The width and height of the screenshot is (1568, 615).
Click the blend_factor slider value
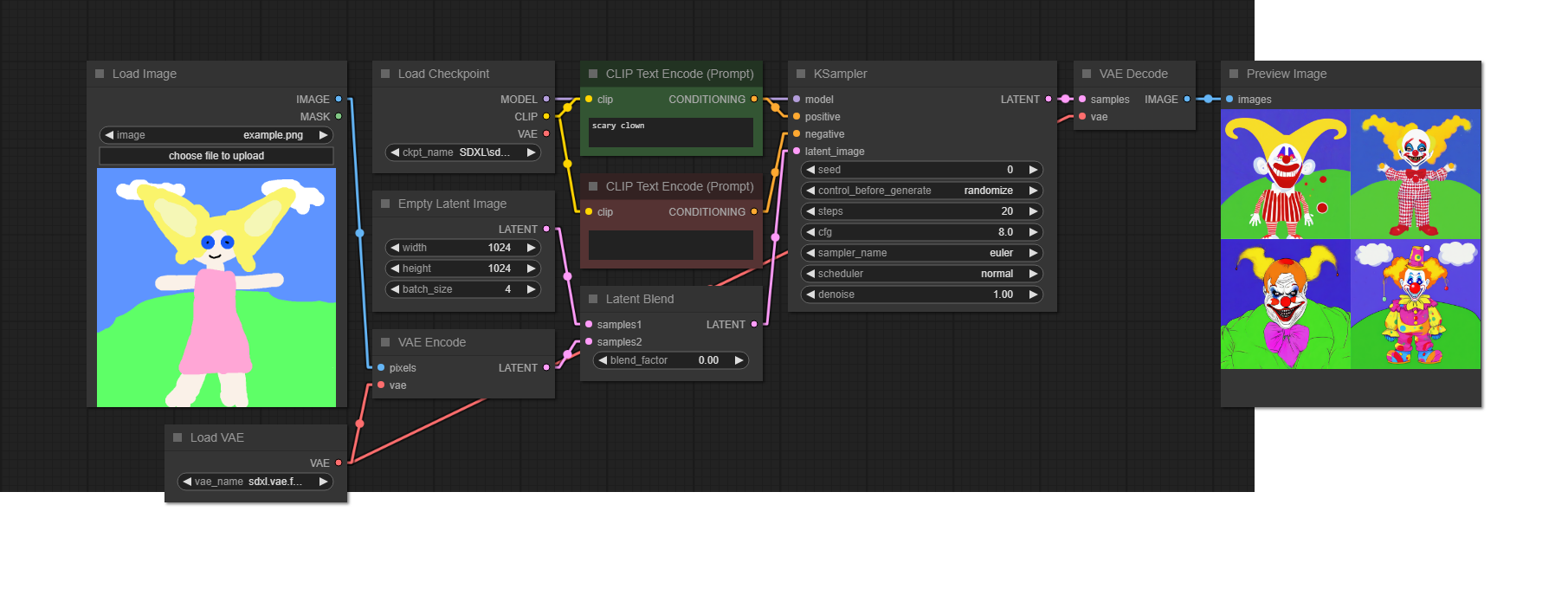click(x=671, y=360)
